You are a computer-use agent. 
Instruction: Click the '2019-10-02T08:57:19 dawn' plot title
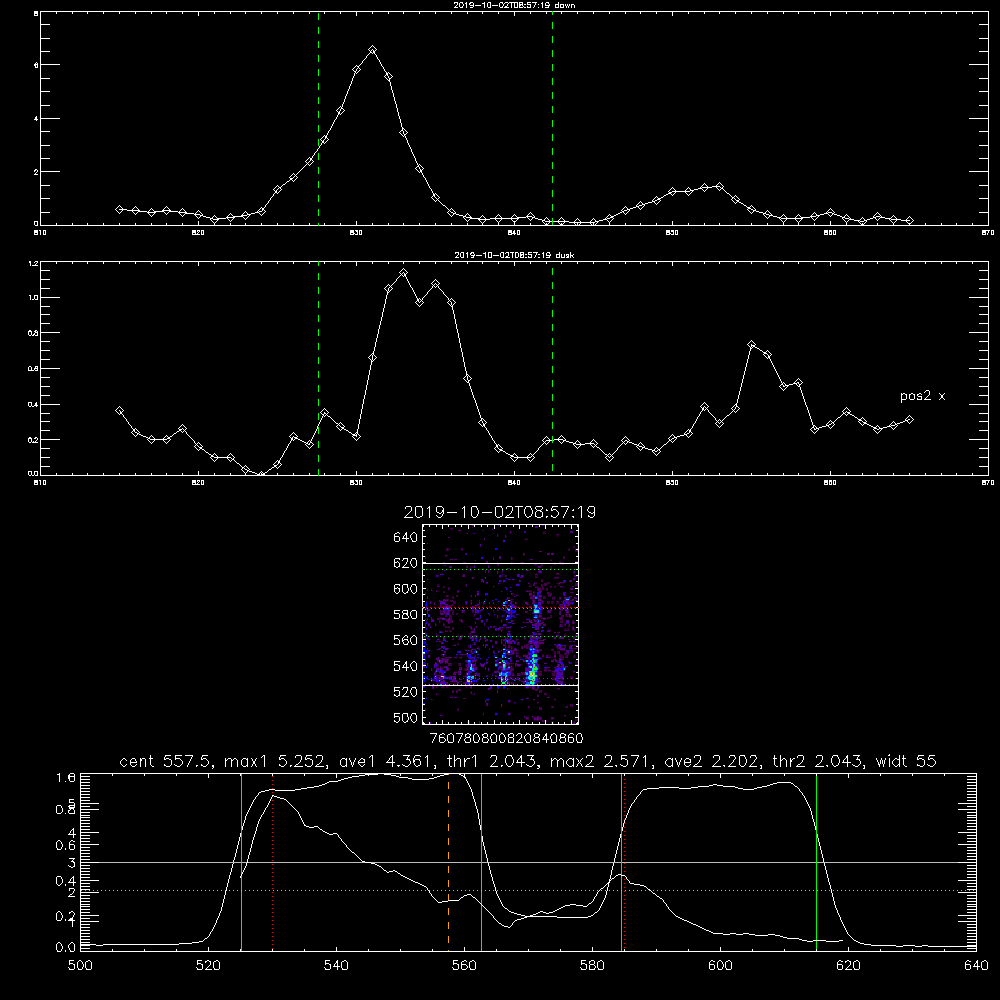(514, 5)
